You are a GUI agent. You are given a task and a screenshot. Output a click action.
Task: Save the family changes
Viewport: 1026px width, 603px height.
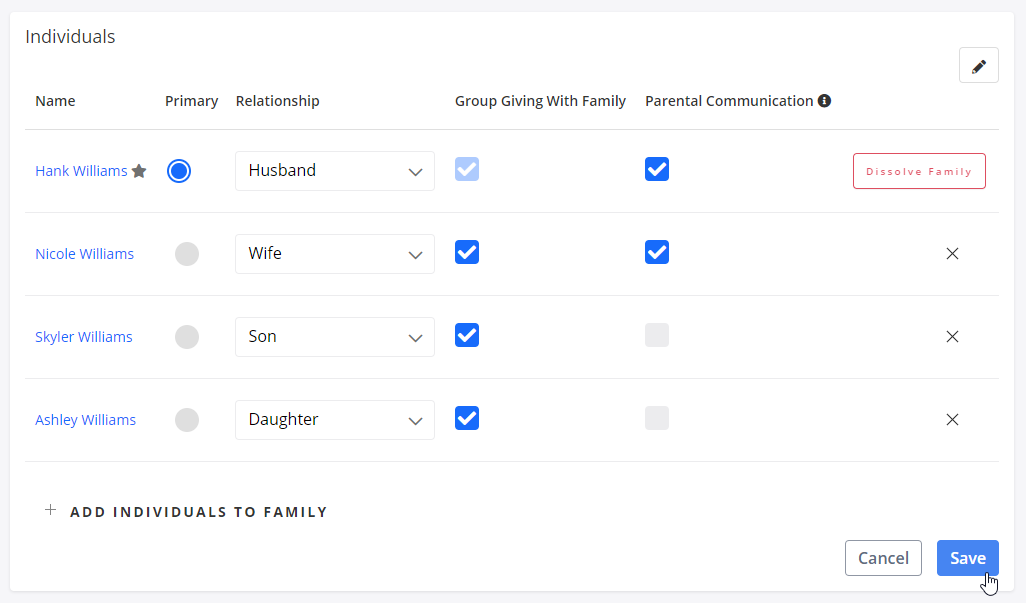pyautogui.click(x=967, y=557)
